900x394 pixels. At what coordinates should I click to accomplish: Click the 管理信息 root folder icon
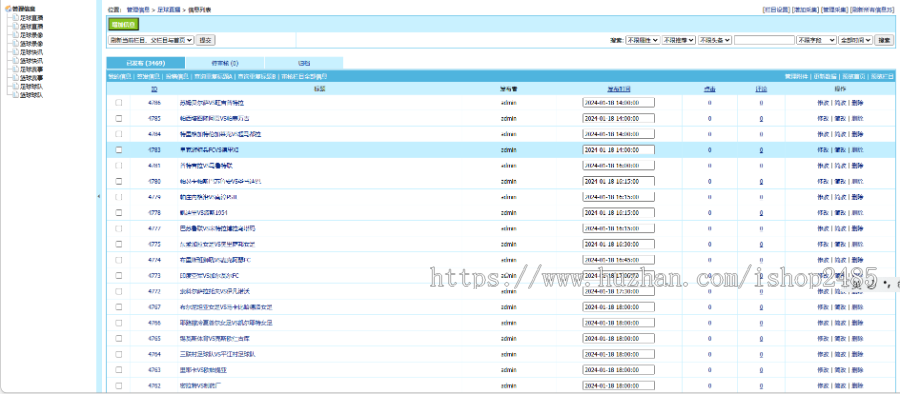pyautogui.click(x=8, y=9)
